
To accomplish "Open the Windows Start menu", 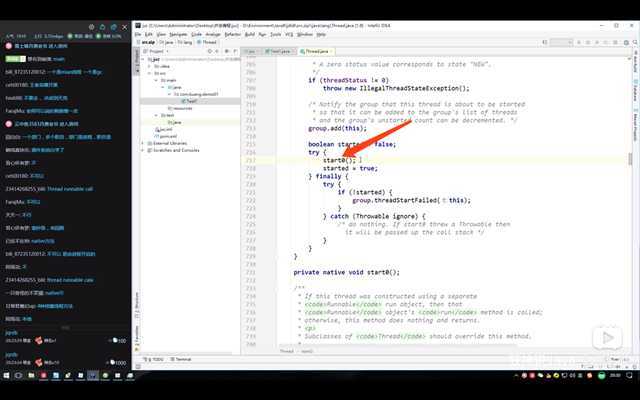I will pos(6,375).
